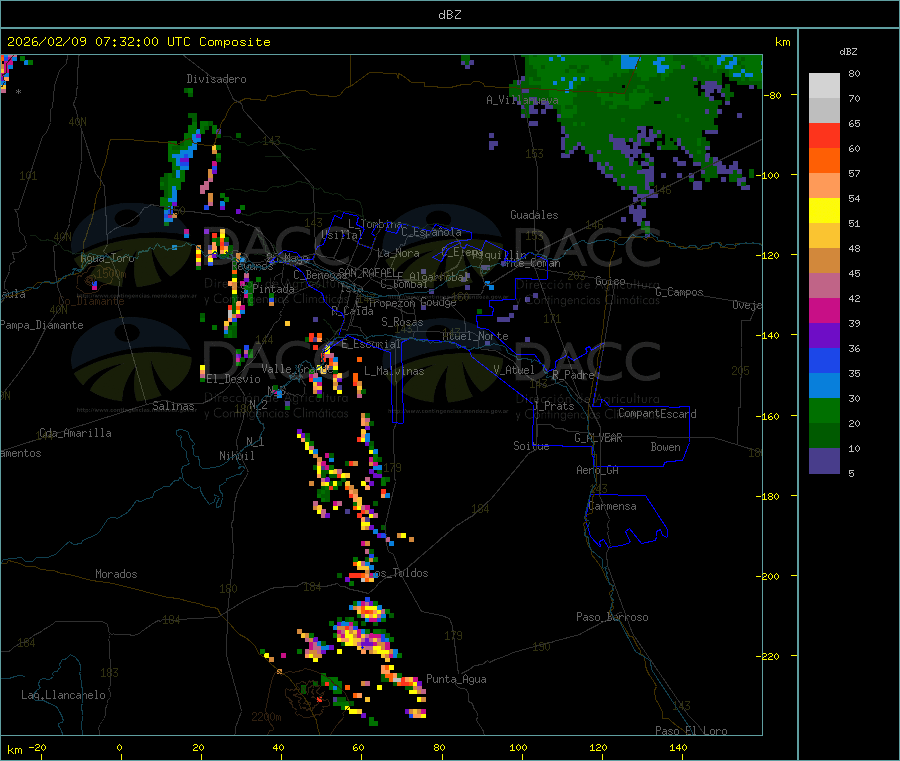
Task: Click the J_Prats map label
Action: point(554,406)
